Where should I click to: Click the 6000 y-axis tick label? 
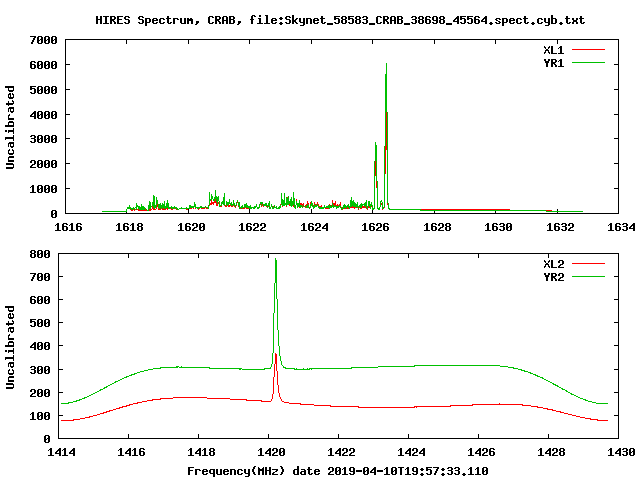[x=43, y=65]
